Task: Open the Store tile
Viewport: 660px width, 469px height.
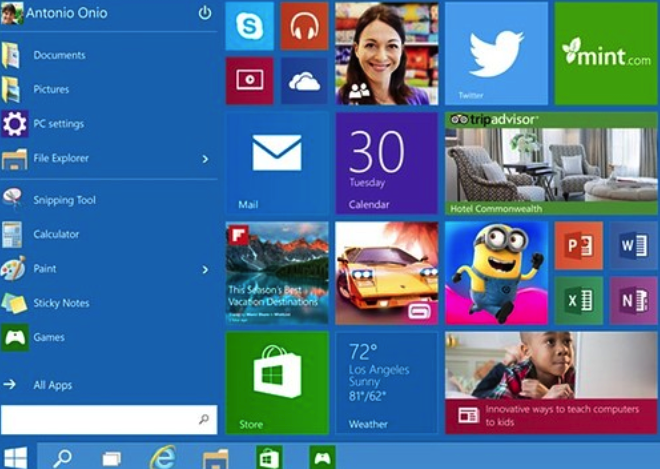Action: [x=276, y=383]
